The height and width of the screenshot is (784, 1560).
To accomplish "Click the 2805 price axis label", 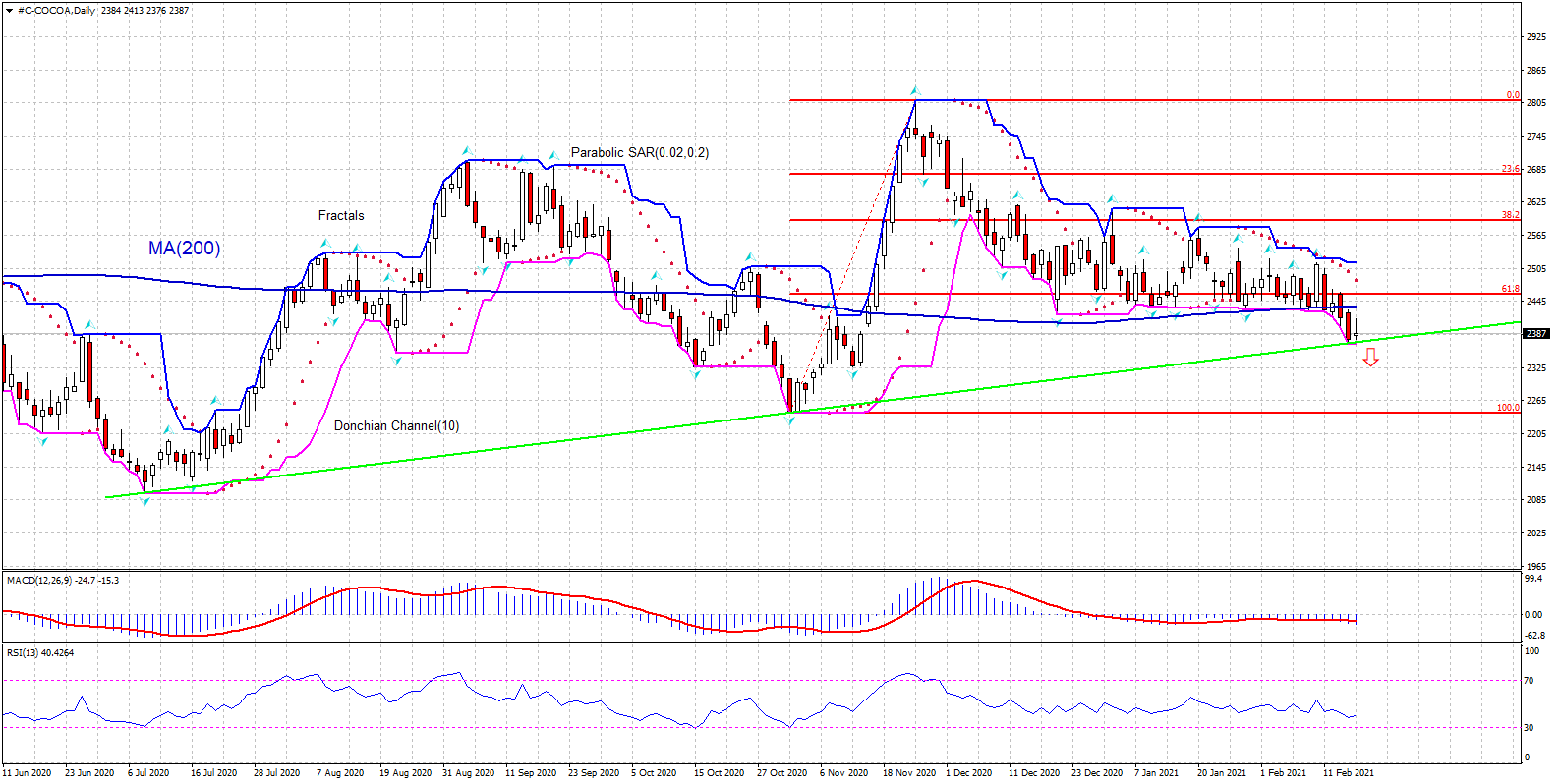I will coord(1535,103).
